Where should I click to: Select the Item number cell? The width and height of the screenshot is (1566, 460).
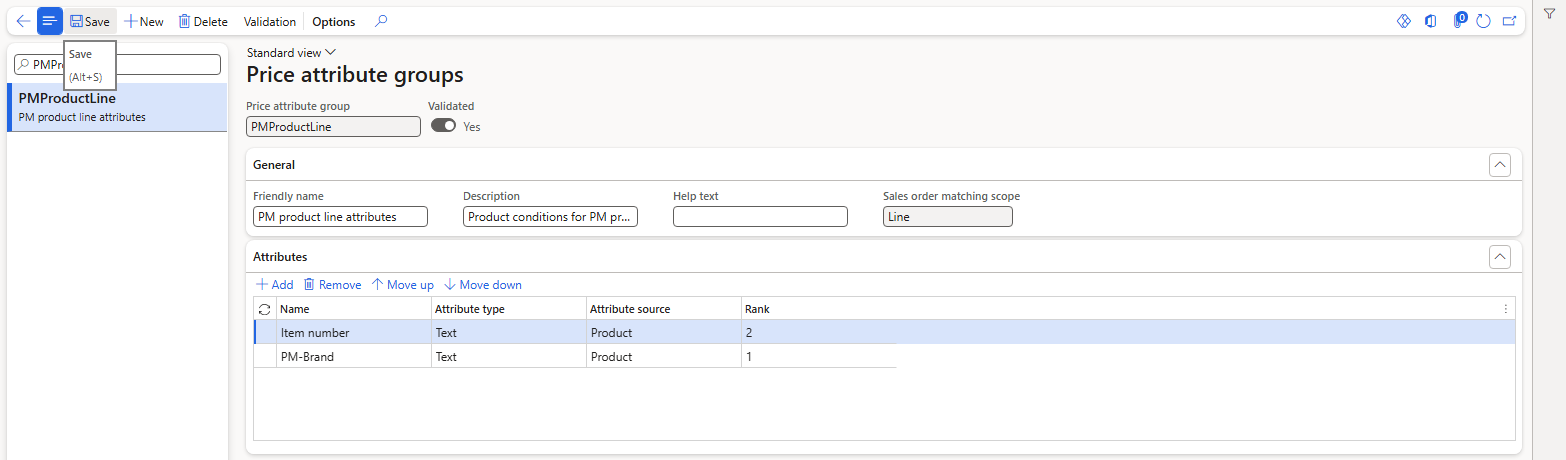354,332
